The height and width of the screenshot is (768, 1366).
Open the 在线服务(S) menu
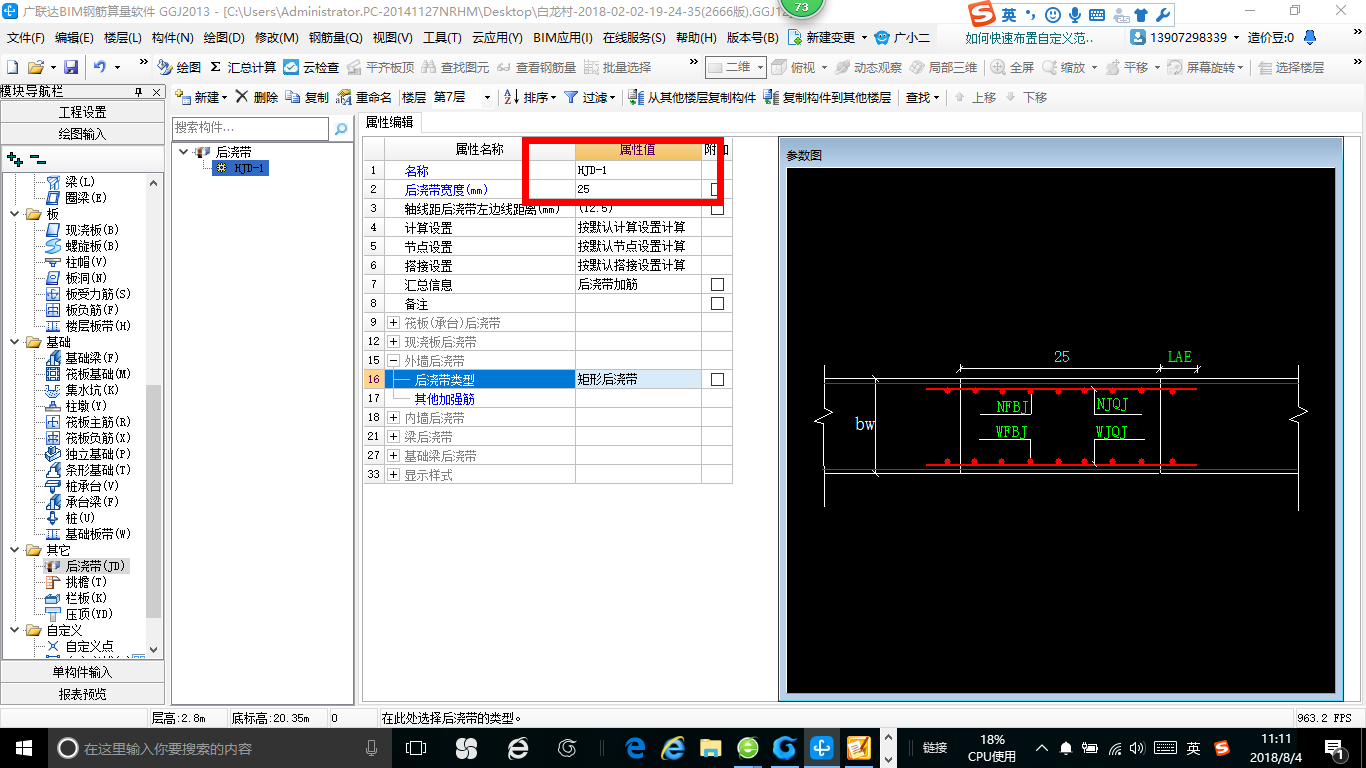coord(634,37)
